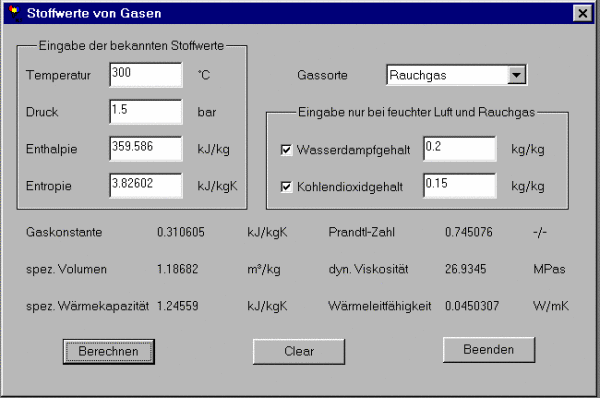Click the Berechnen button
This screenshot has height=398, width=600.
point(109,351)
